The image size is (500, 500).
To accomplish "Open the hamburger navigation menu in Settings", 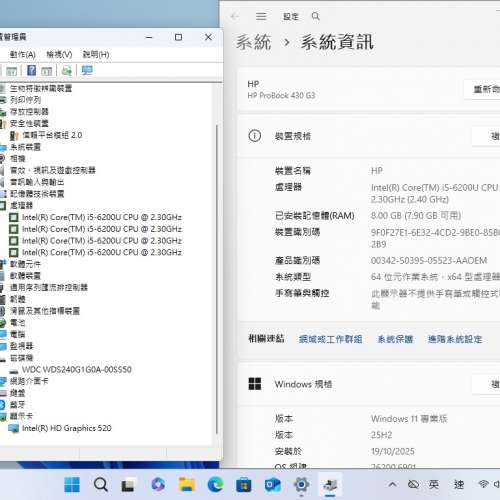I will click(261, 16).
